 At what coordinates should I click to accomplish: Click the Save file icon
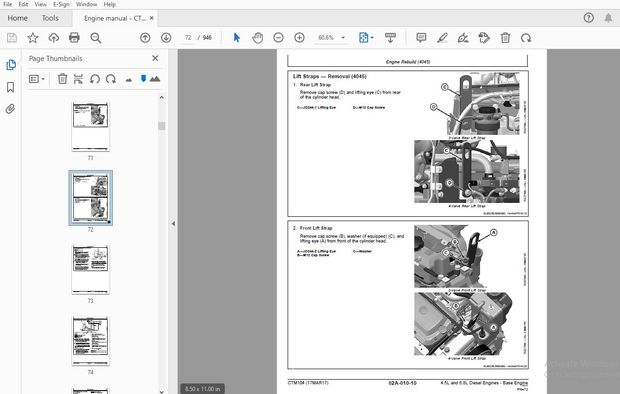pos(12,38)
